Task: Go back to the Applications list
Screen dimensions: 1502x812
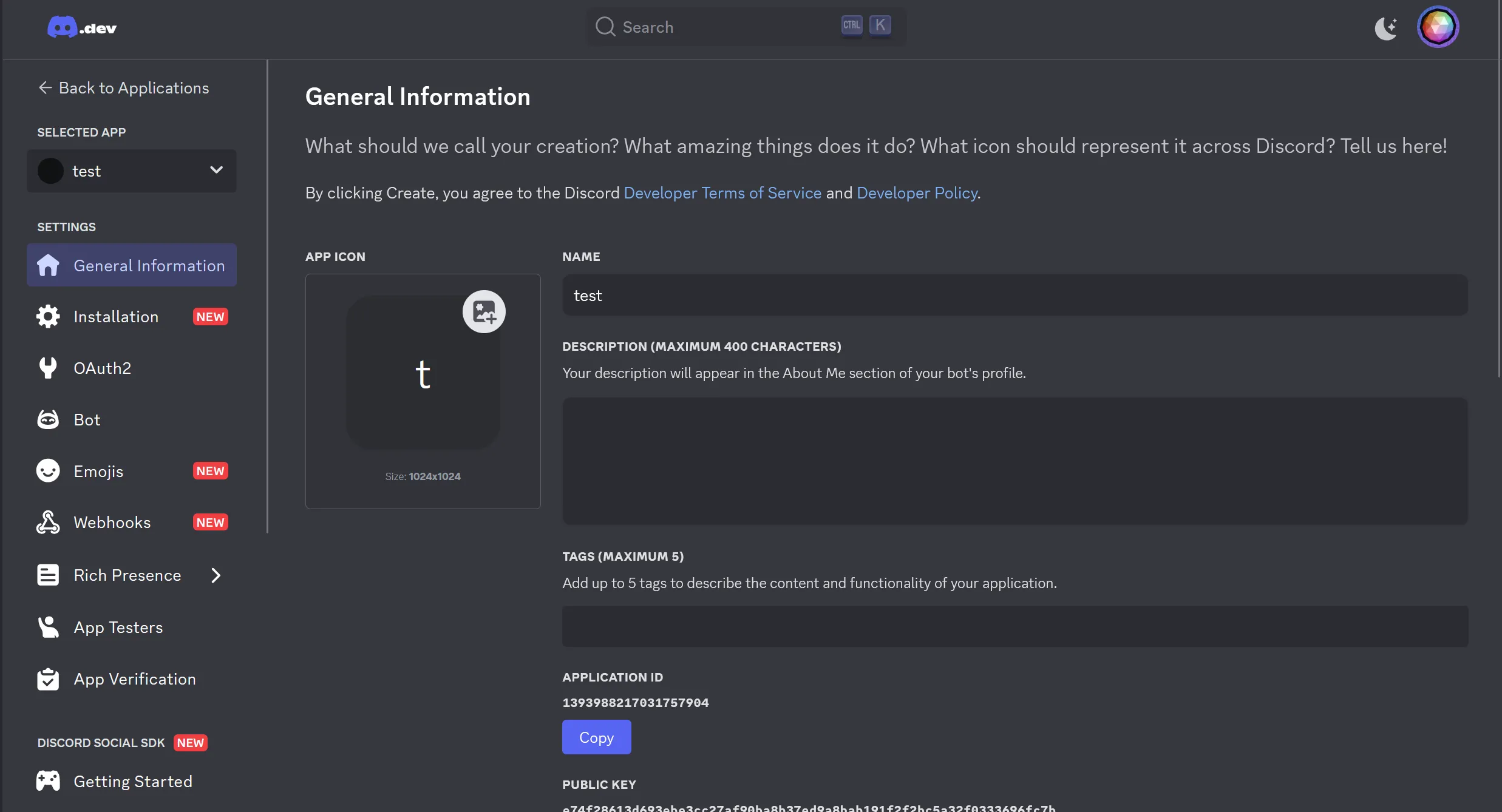Action: [124, 87]
